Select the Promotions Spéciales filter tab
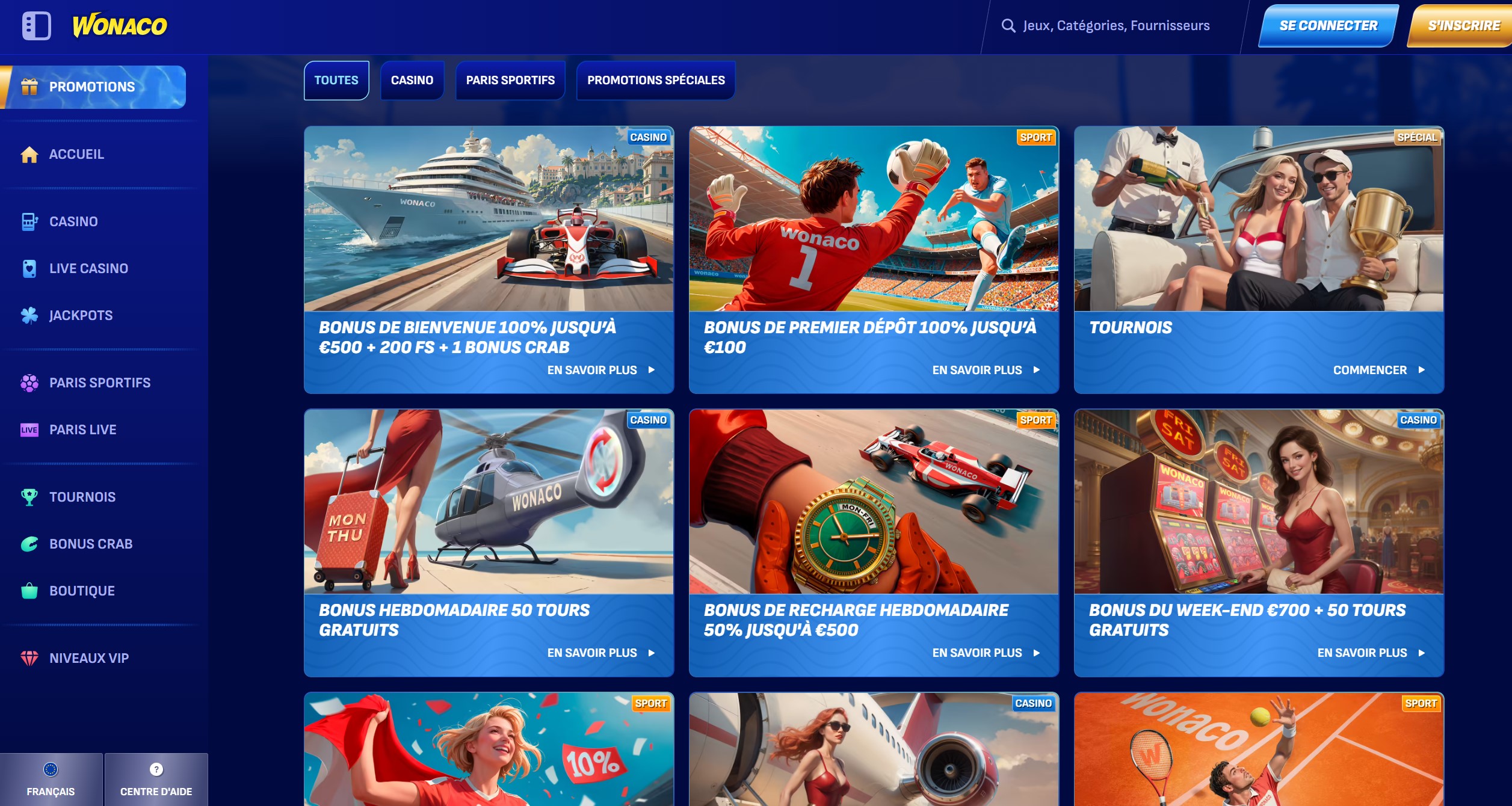The width and height of the screenshot is (1512, 806). pyautogui.click(x=656, y=81)
